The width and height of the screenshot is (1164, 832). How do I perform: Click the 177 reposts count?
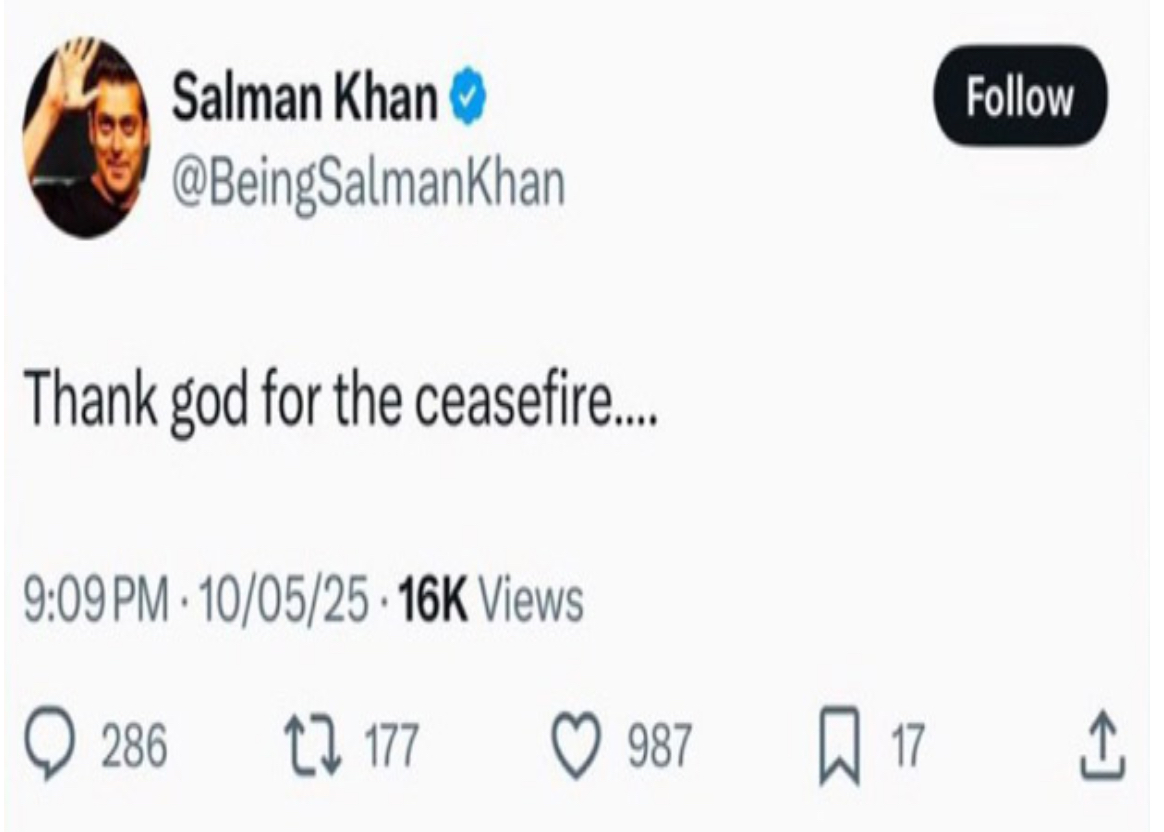click(392, 745)
